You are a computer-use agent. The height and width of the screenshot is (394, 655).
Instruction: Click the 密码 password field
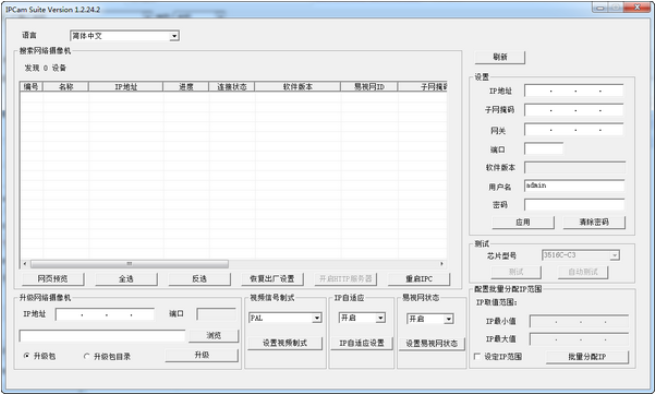click(574, 205)
